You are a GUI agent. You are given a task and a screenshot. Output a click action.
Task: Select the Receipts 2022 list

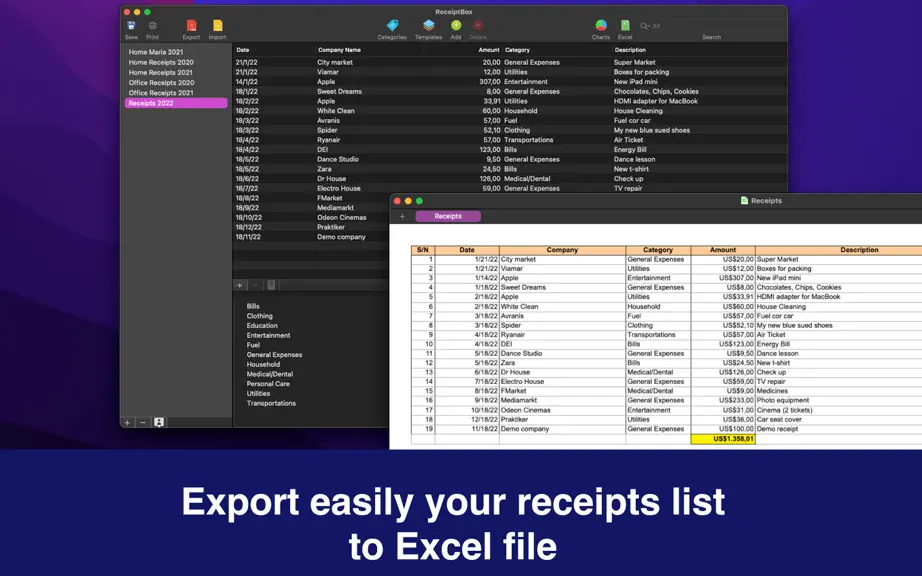[x=176, y=103]
